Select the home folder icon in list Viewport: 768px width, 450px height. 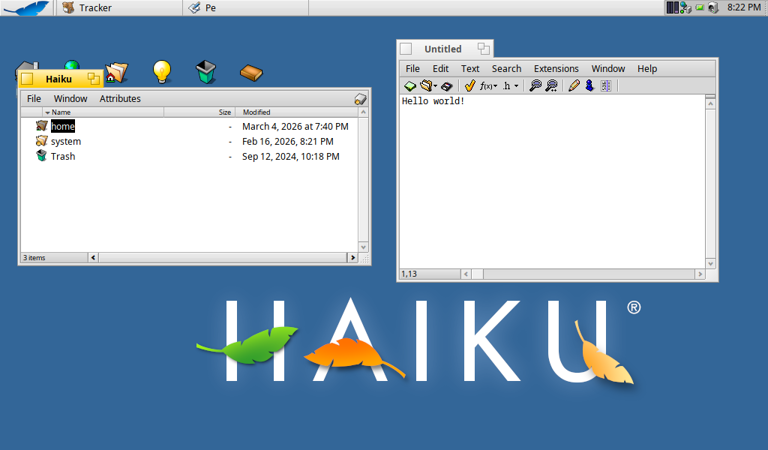tap(42, 126)
